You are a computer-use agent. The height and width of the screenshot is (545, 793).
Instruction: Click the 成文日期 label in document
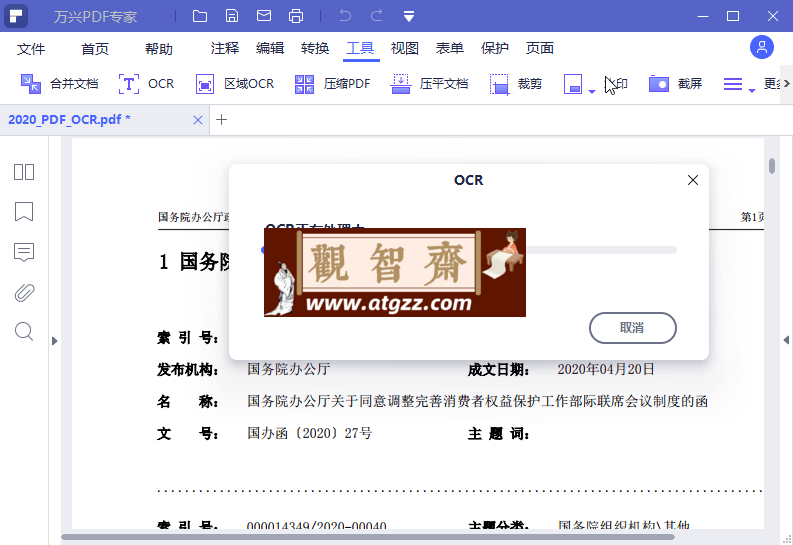(498, 370)
